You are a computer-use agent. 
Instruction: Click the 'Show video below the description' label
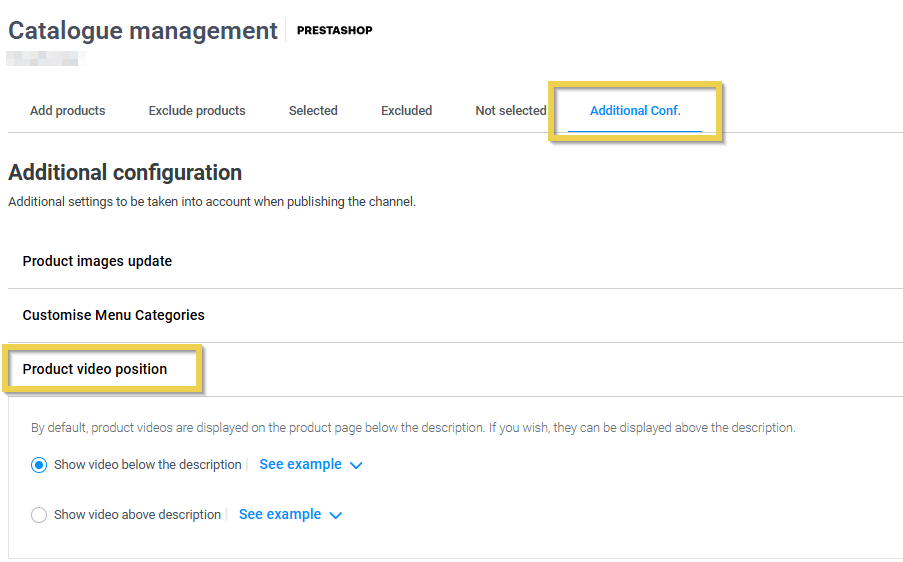coord(147,465)
